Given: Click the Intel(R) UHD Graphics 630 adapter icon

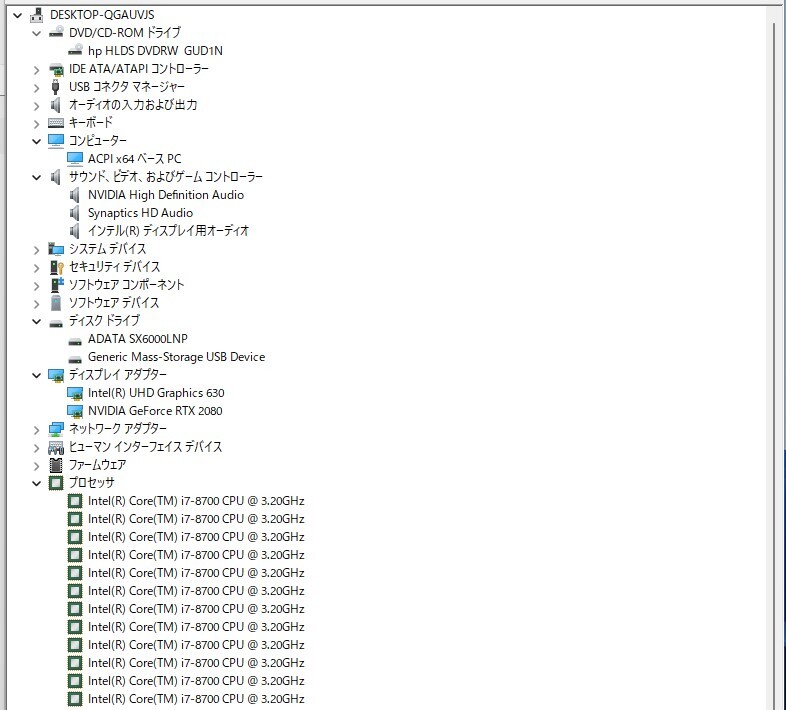Looking at the screenshot, I should [75, 394].
